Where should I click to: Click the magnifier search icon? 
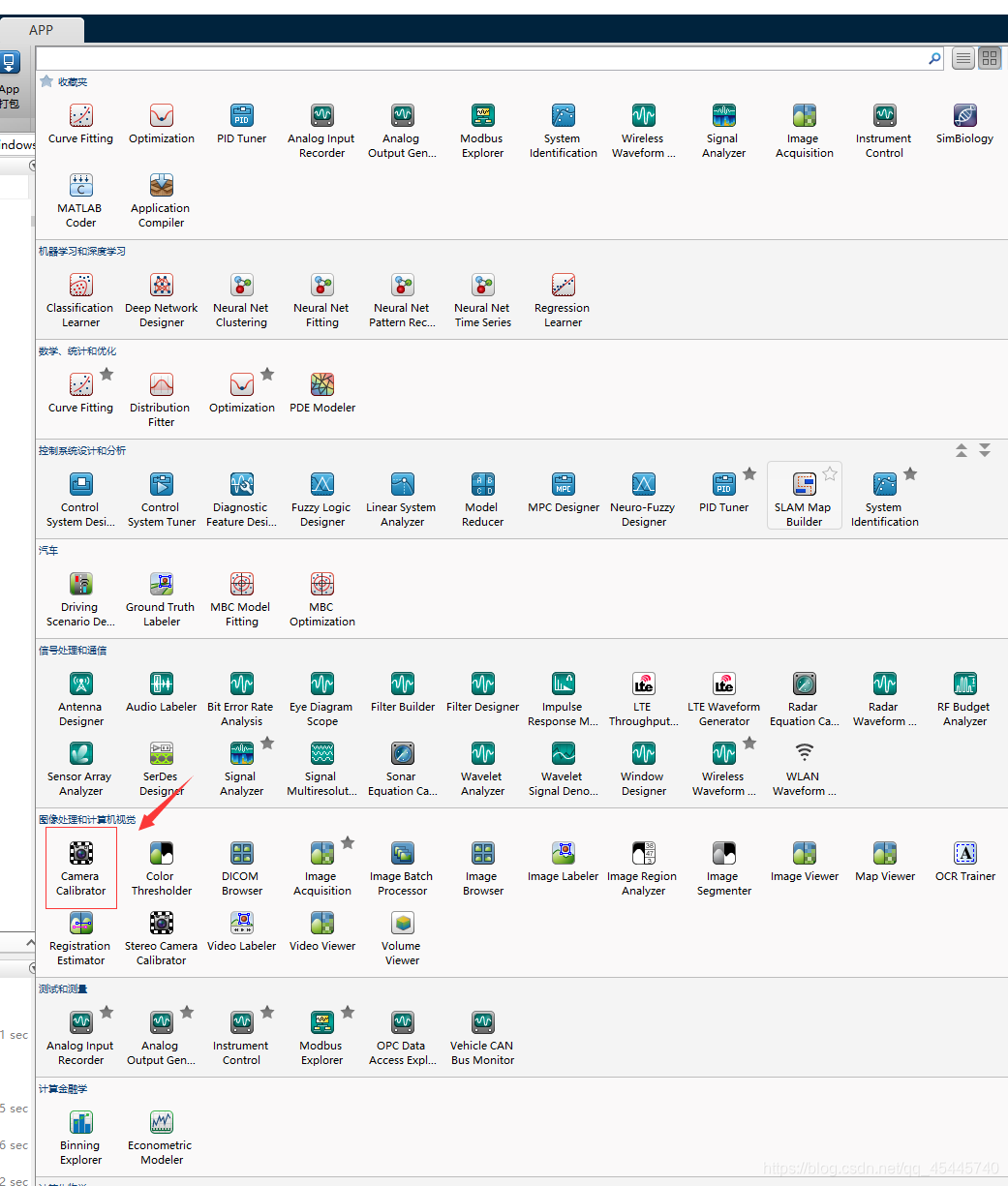[934, 58]
